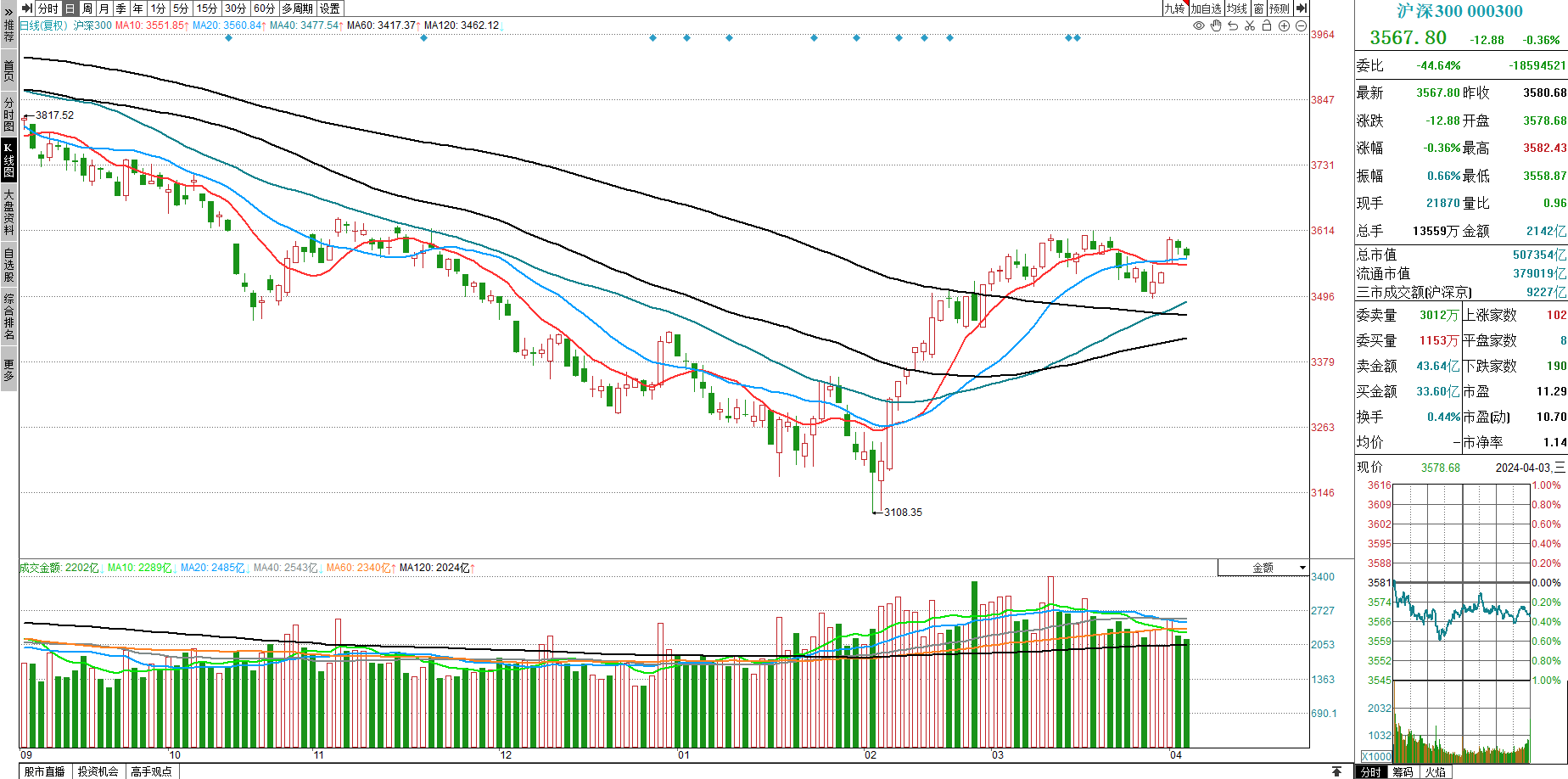Toggle the 均线 moving average display
Image resolution: width=1568 pixels, height=779 pixels.
pos(1237,8)
